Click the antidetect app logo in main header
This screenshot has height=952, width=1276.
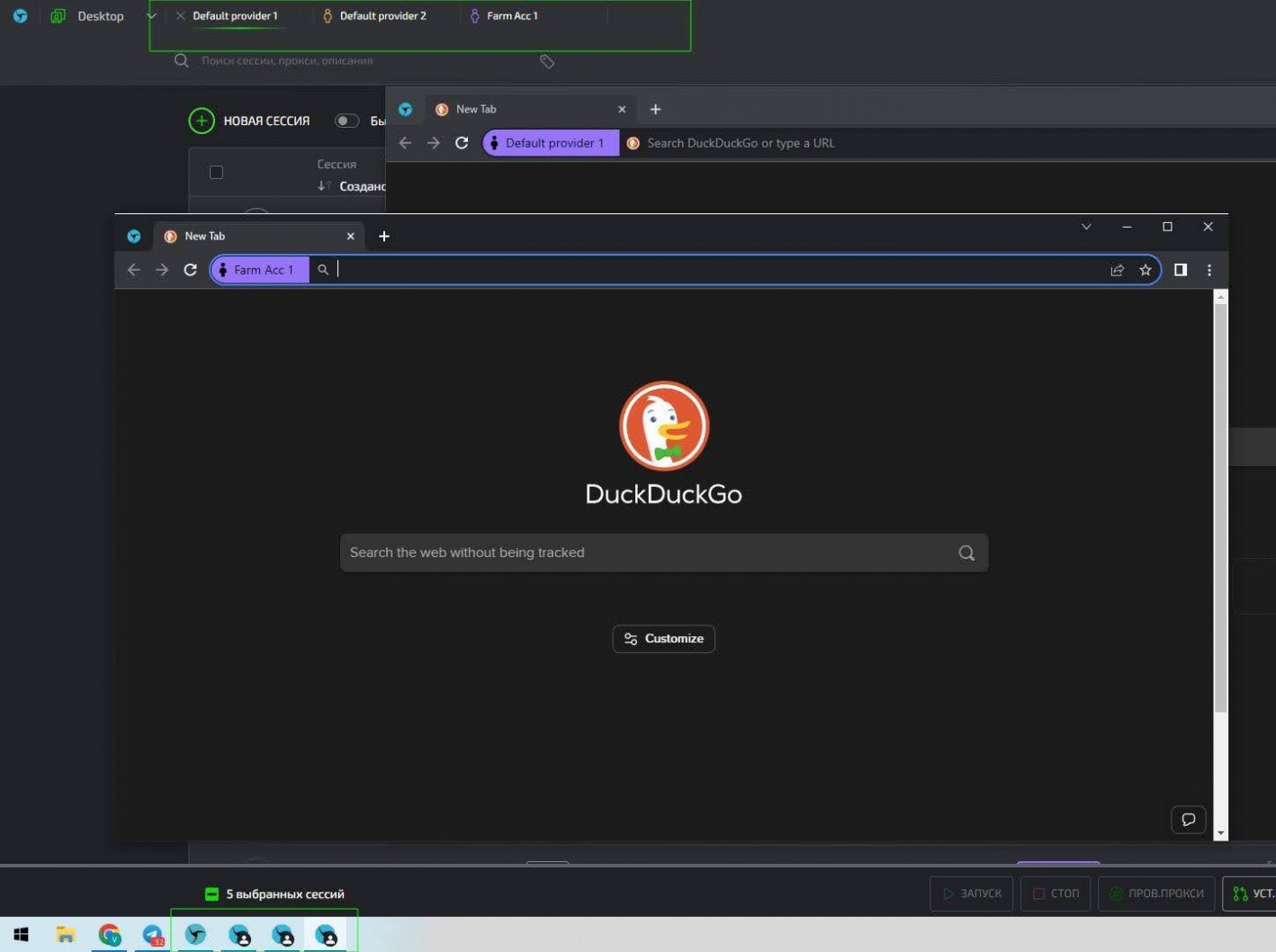pyautogui.click(x=20, y=16)
